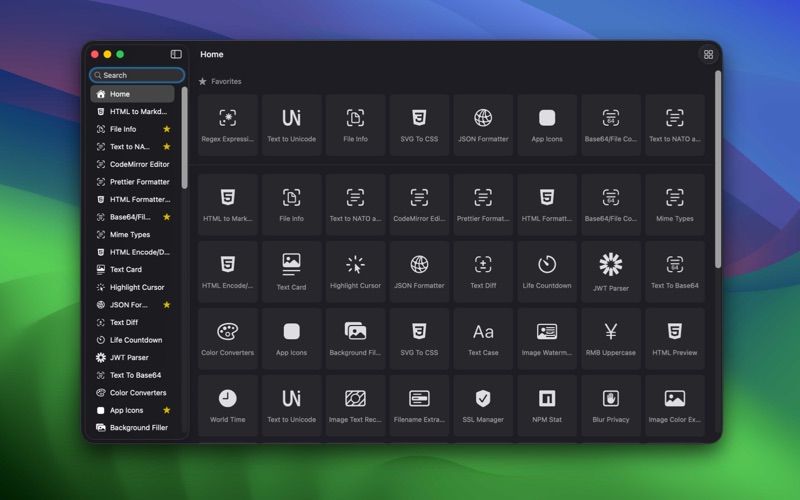Image resolution: width=800 pixels, height=500 pixels.
Task: Open the Life Countdown tile
Action: [x=547, y=271]
